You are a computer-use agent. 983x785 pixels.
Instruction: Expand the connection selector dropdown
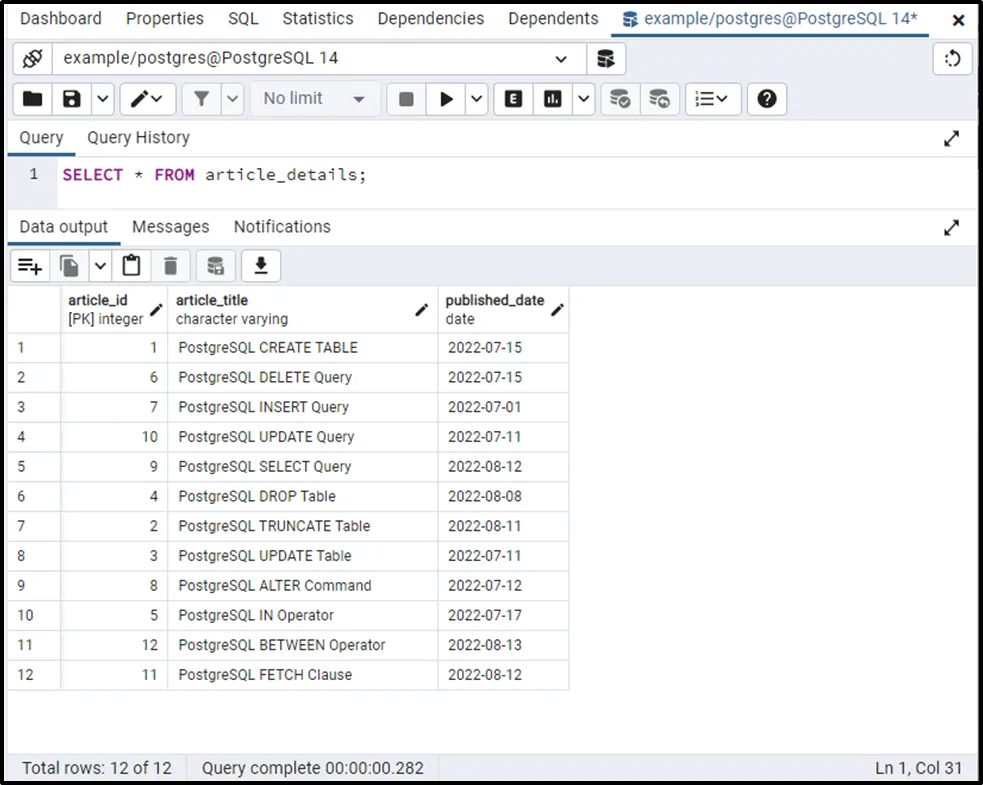tap(561, 59)
